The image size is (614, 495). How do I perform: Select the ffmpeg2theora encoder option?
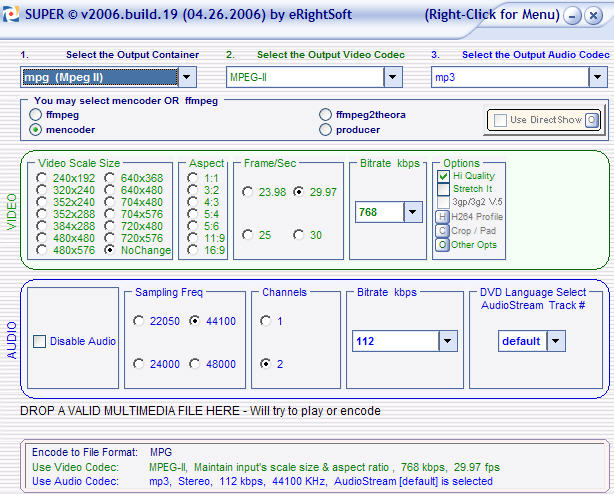pos(325,115)
